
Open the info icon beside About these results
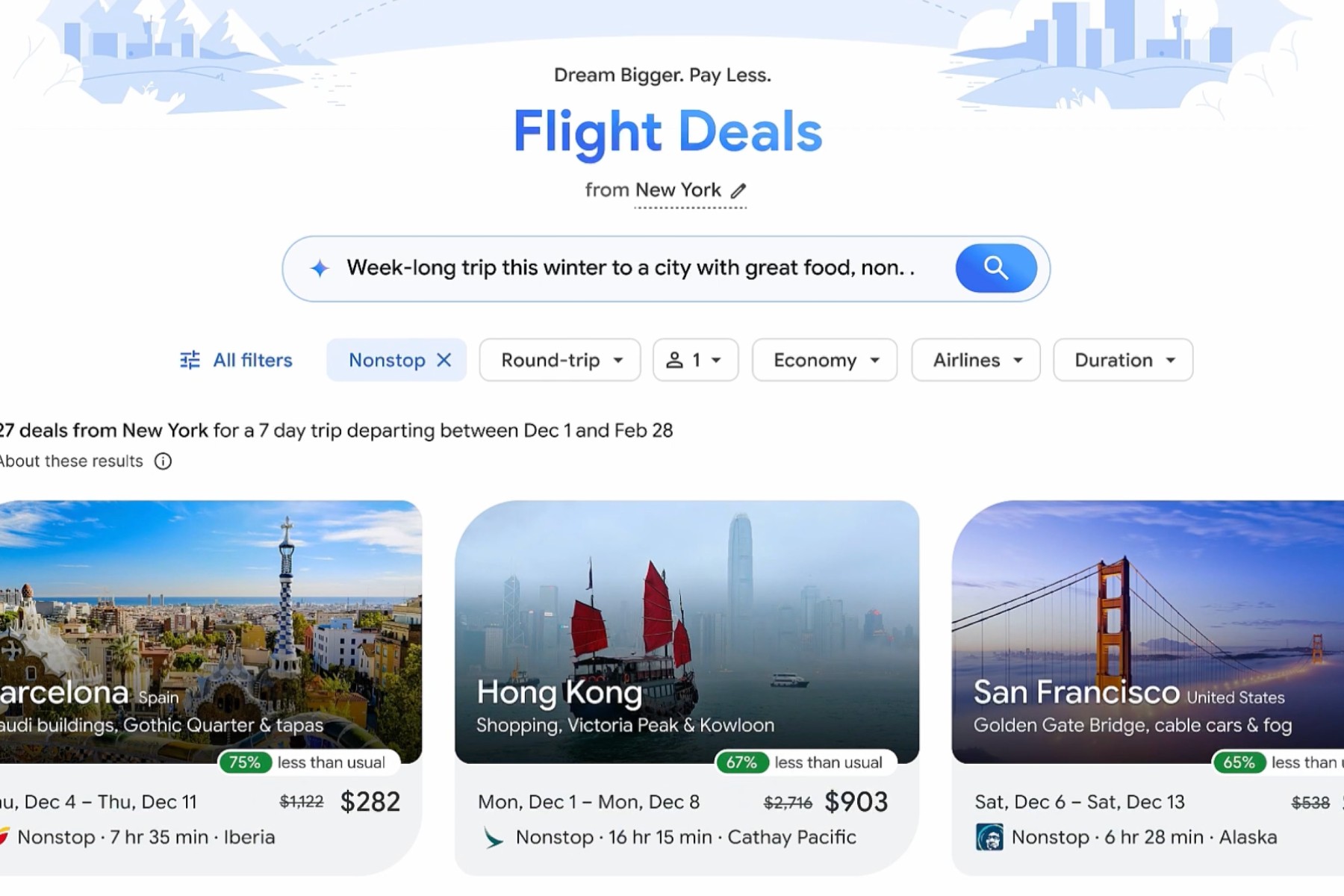point(163,461)
